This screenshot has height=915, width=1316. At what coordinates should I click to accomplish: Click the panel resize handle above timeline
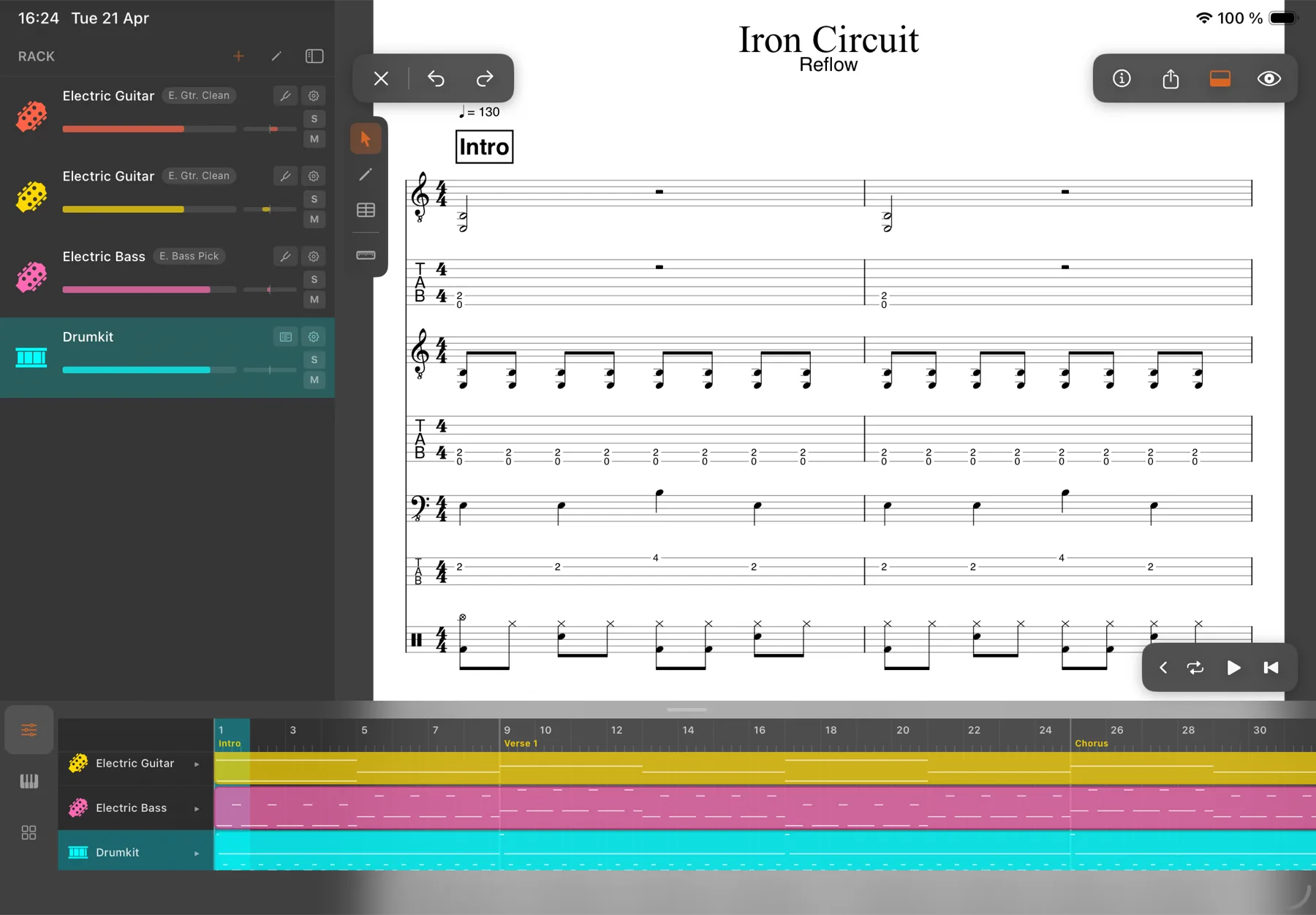coord(687,709)
